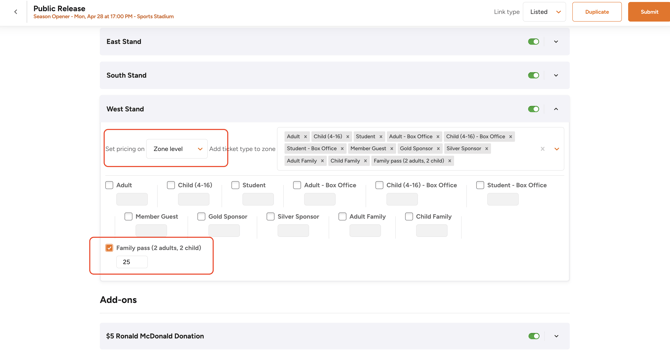Expand the South Stand section
The width and height of the screenshot is (670, 360).
556,75
